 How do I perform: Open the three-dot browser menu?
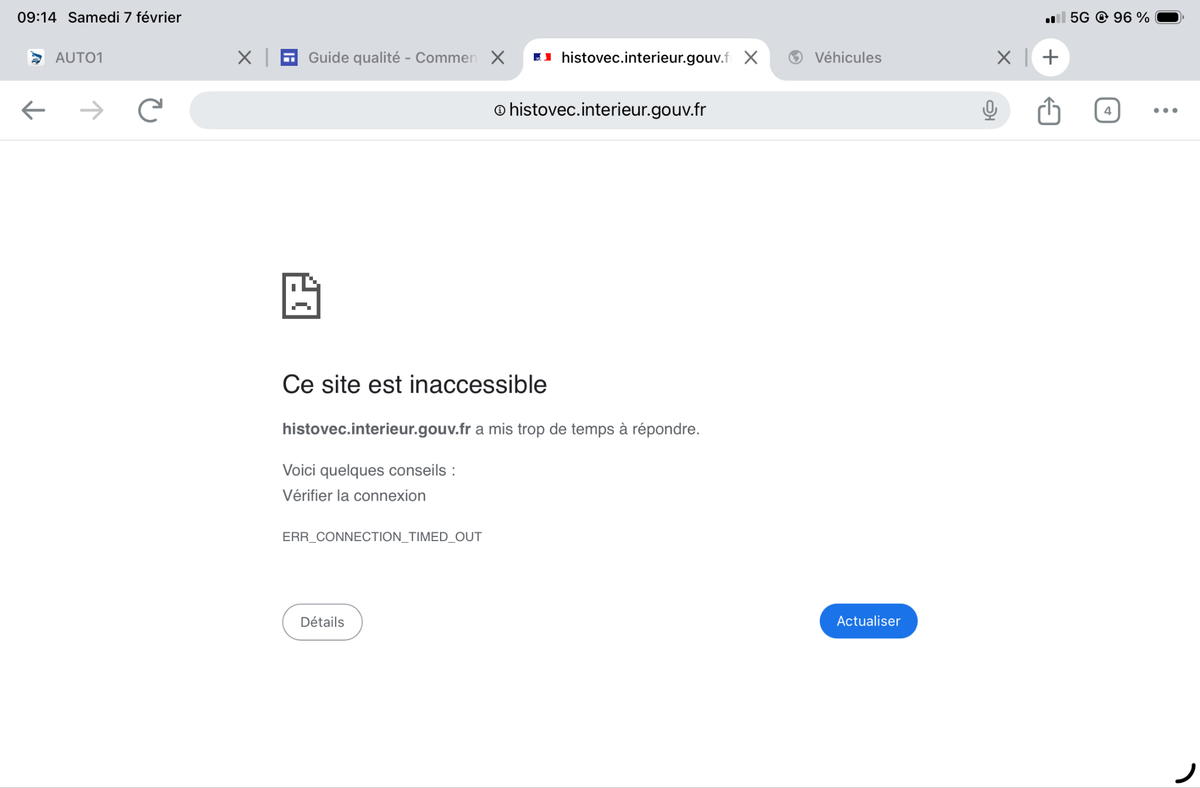click(1165, 110)
